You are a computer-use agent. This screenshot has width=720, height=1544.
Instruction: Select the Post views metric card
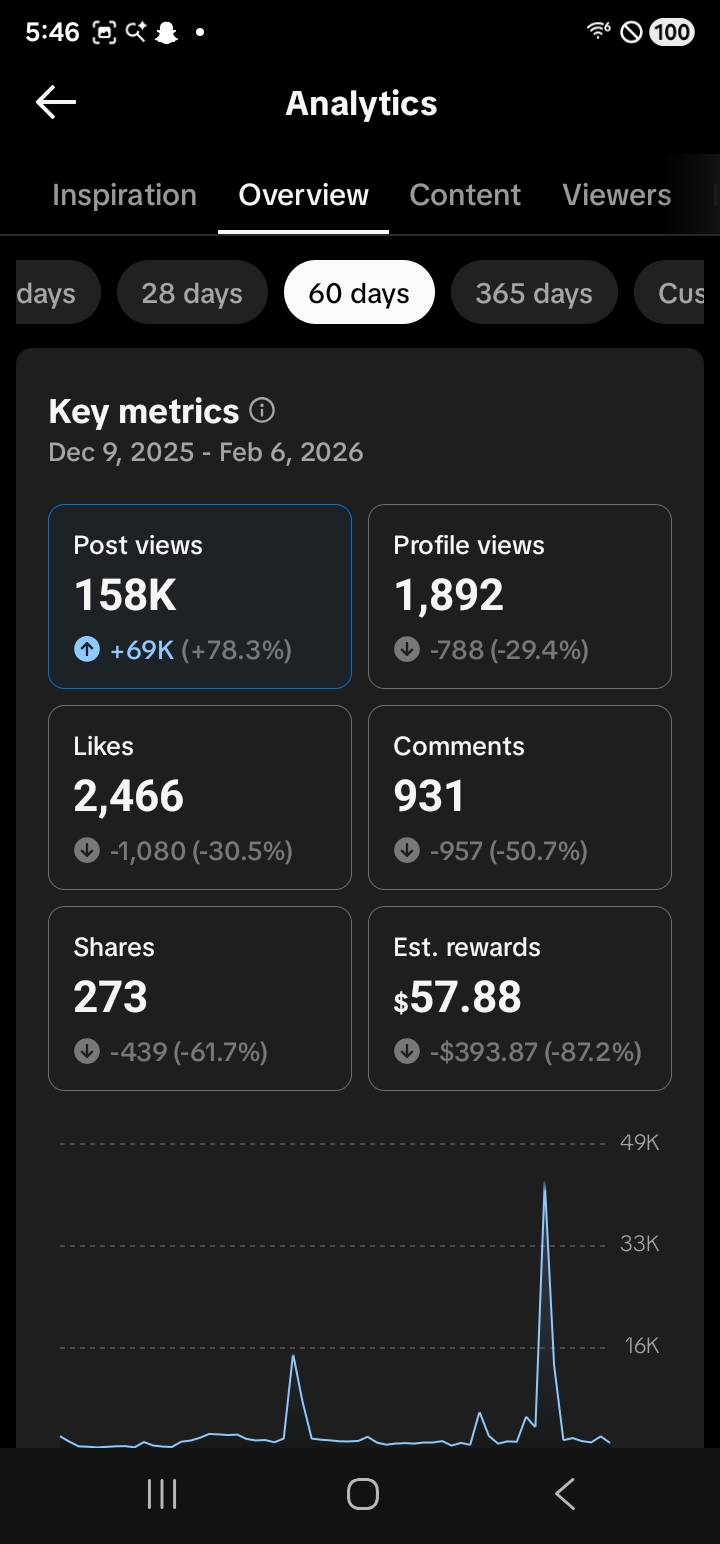pyautogui.click(x=200, y=597)
